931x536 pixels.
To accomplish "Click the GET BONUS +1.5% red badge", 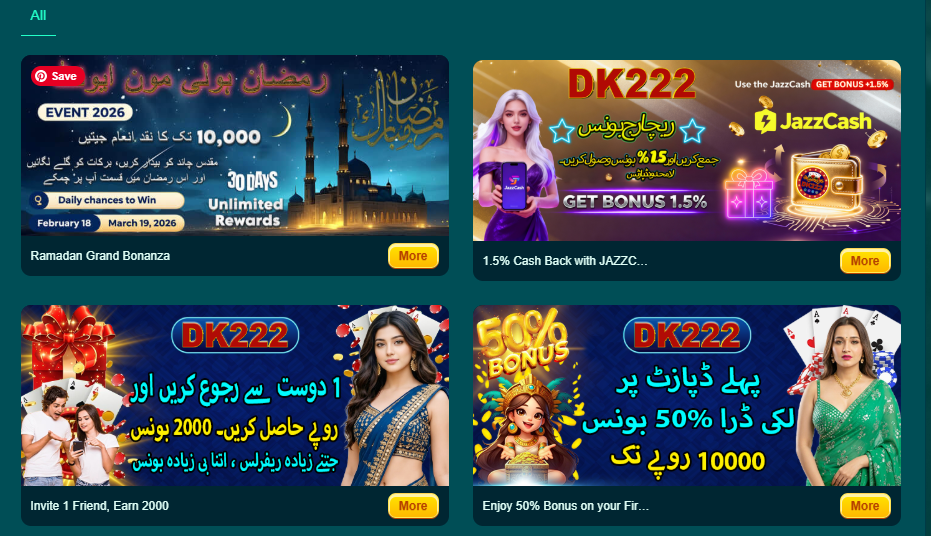I will pos(852,84).
